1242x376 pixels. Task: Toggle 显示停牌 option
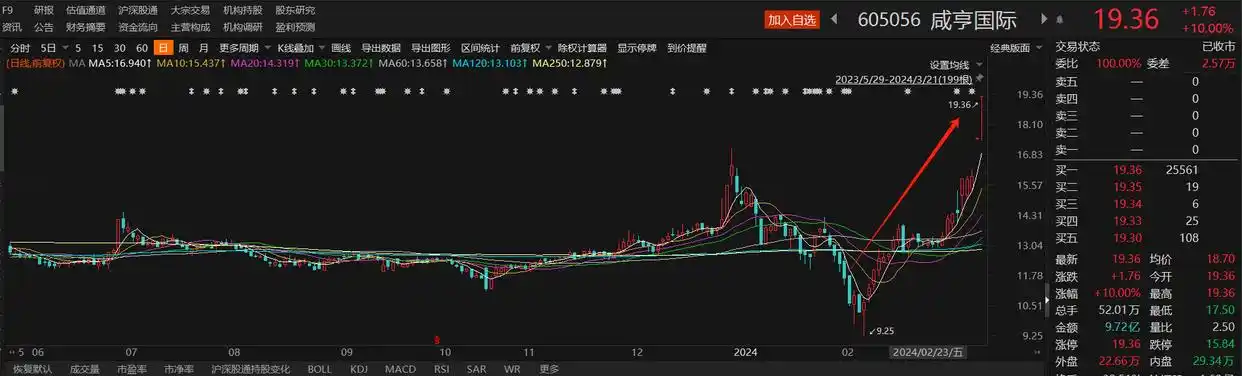click(x=637, y=47)
